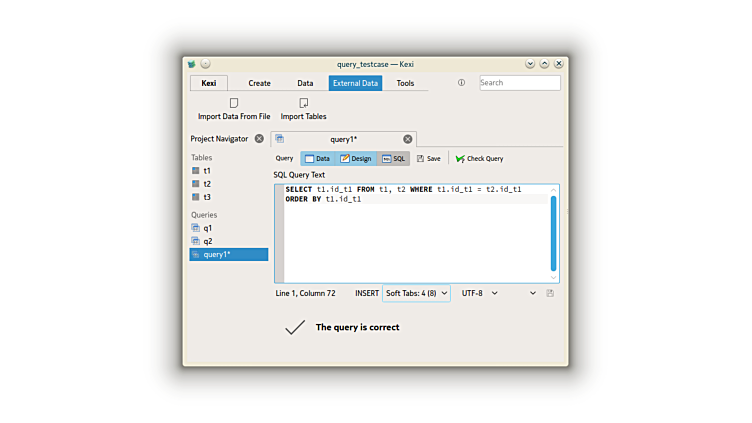This screenshot has height=423, width=752.
Task: Close the query1* tab
Action: click(x=407, y=139)
